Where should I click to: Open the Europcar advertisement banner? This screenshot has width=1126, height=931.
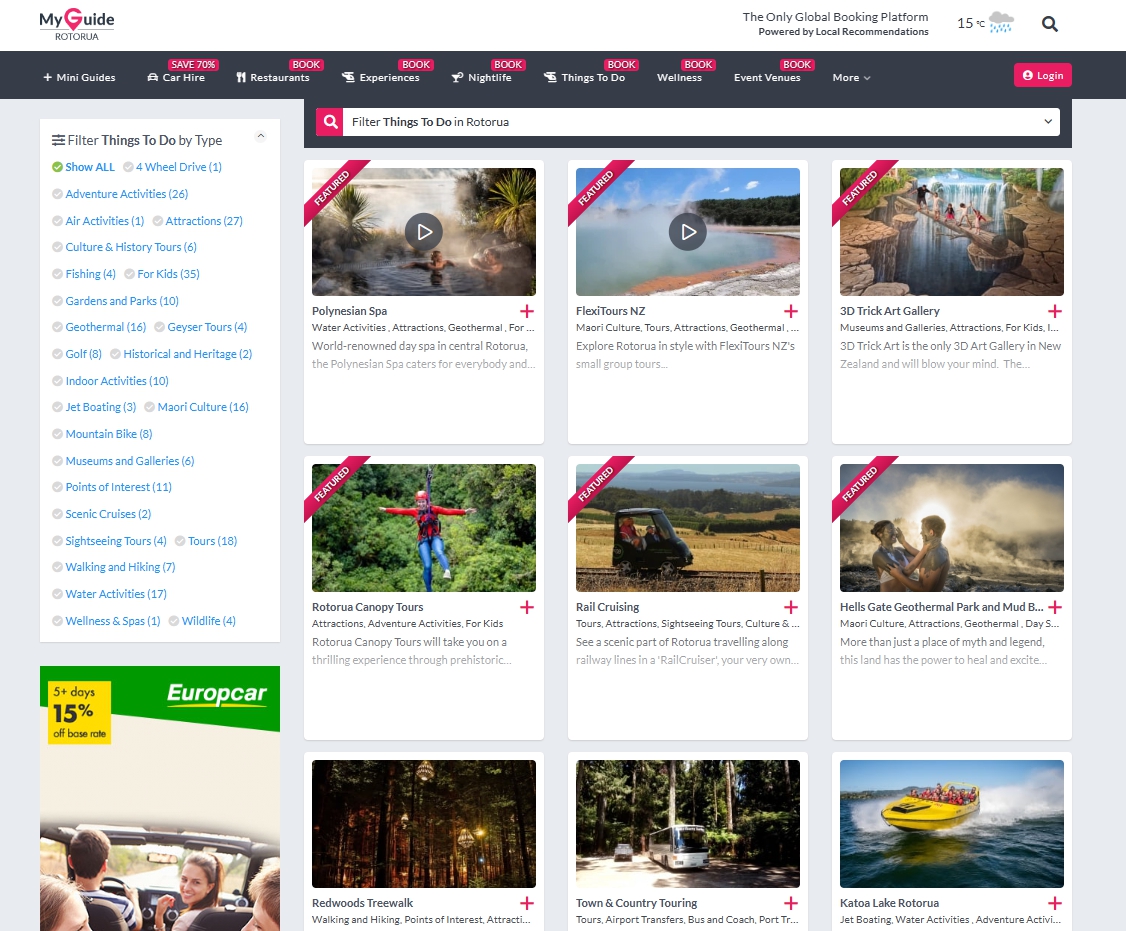160,798
